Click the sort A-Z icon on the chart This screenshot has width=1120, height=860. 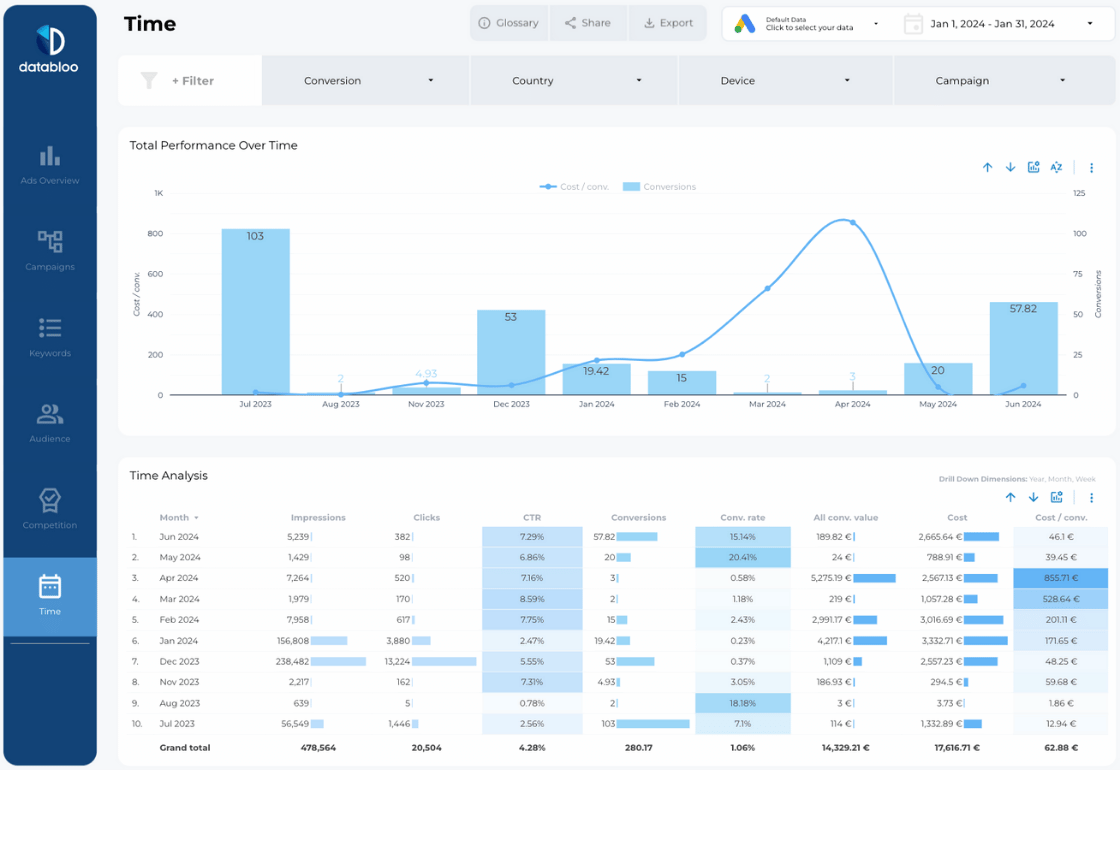point(1056,167)
